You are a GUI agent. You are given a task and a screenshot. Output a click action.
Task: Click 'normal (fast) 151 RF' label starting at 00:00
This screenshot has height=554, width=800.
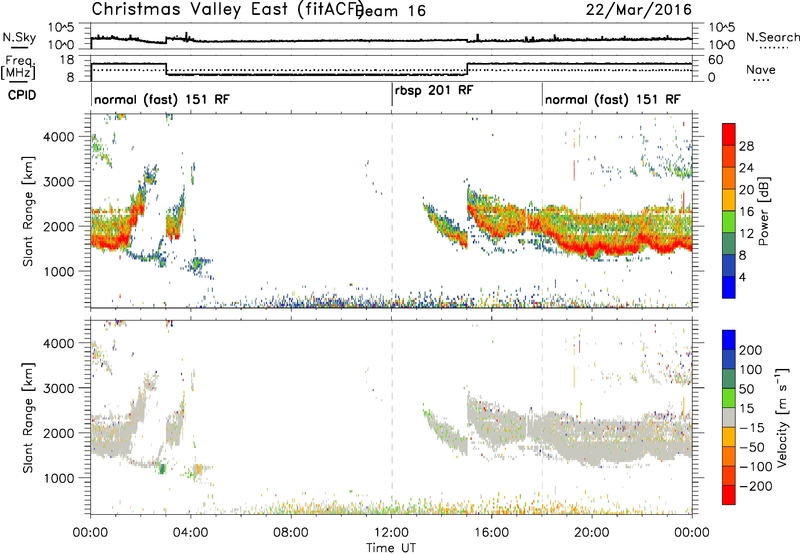pos(162,99)
